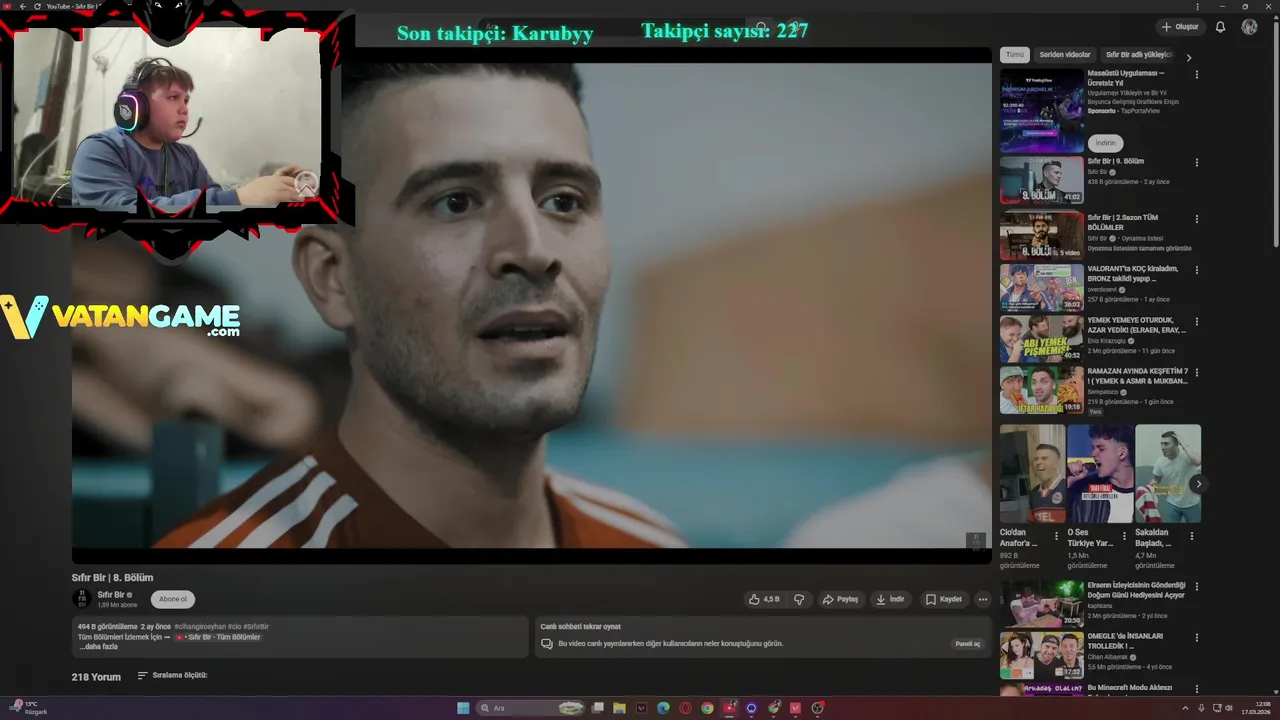Open the 2.Sezon TÜM BÖLÜMLER playlist title

pyautogui.click(x=1123, y=222)
